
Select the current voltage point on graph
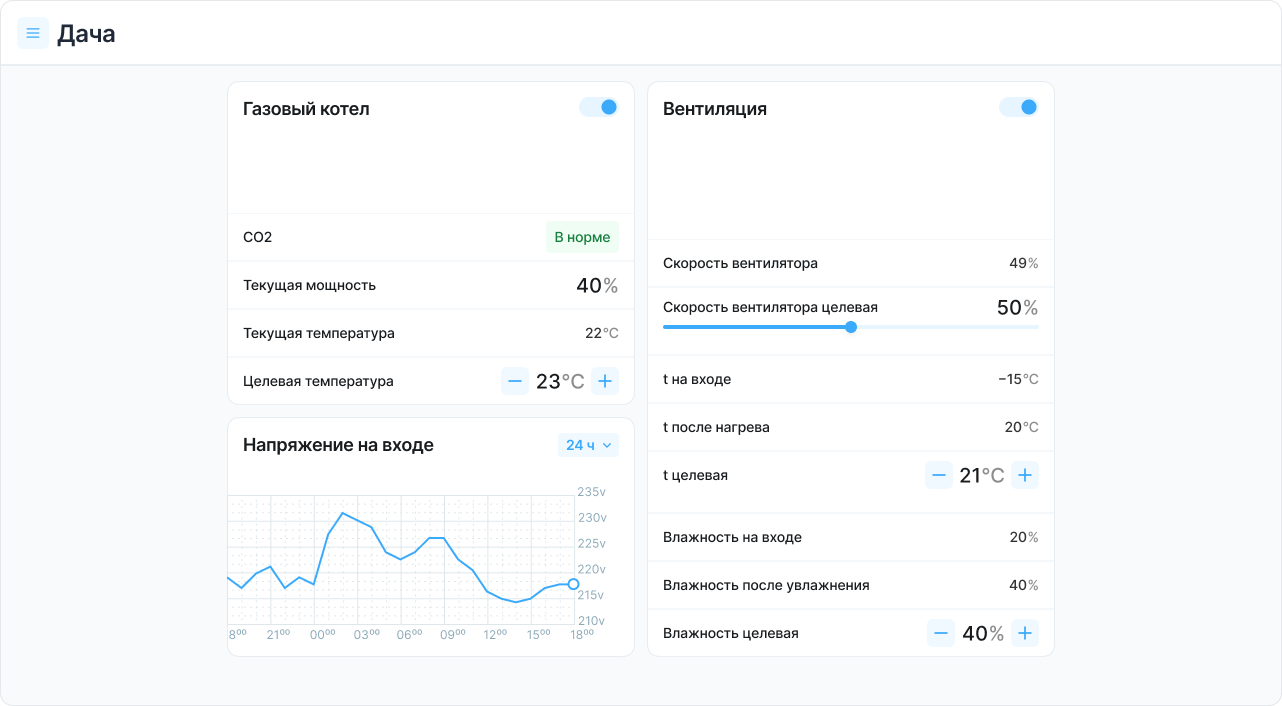coord(573,584)
